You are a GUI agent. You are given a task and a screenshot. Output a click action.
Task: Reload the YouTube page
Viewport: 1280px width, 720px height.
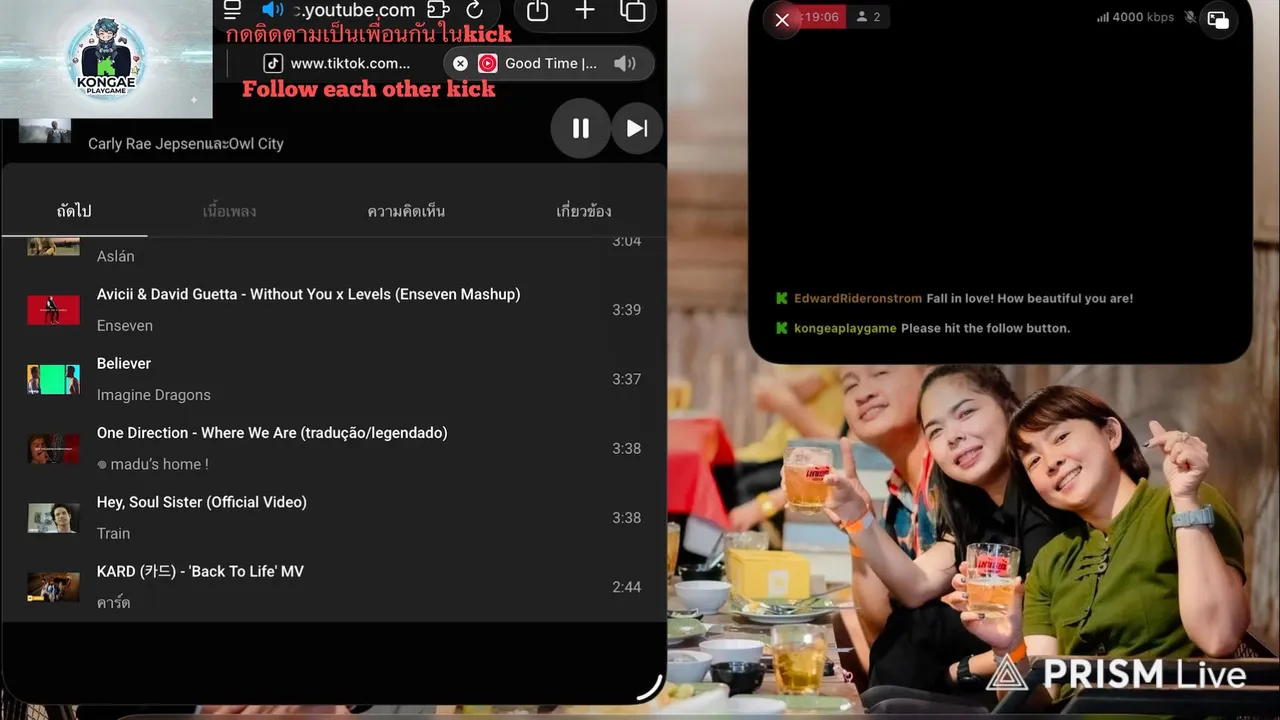(x=475, y=10)
